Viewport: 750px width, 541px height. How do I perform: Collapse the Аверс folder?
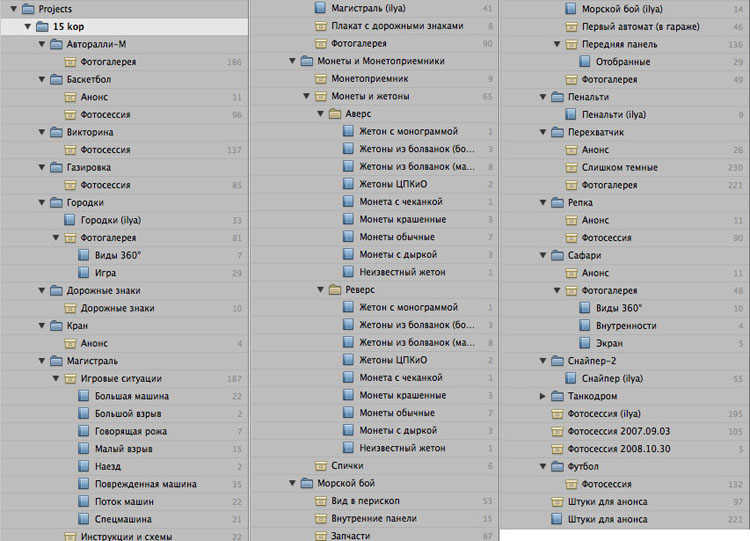tap(321, 114)
